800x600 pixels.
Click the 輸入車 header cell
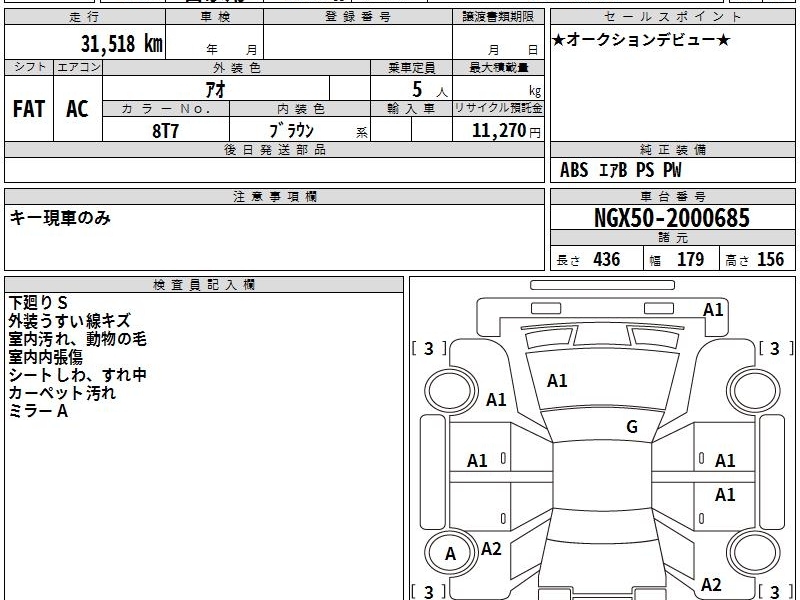(x=411, y=109)
